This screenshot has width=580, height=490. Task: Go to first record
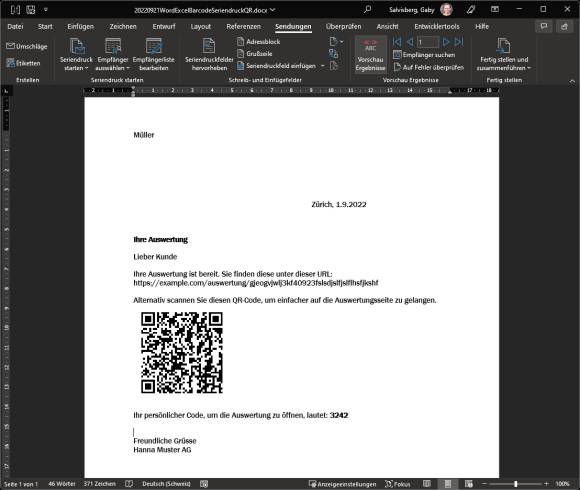397,42
